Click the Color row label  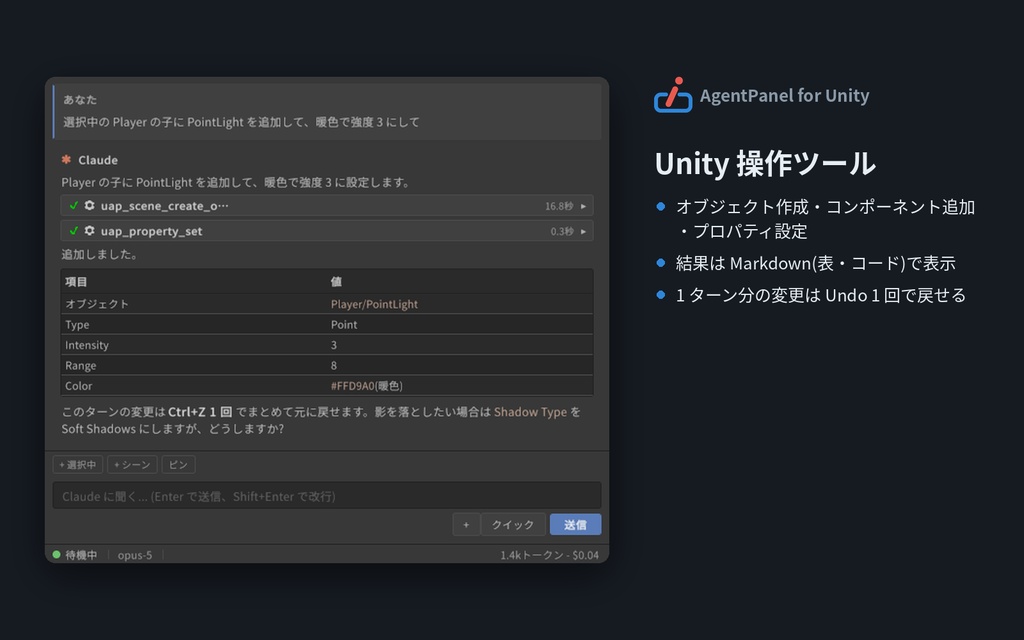coord(78,385)
